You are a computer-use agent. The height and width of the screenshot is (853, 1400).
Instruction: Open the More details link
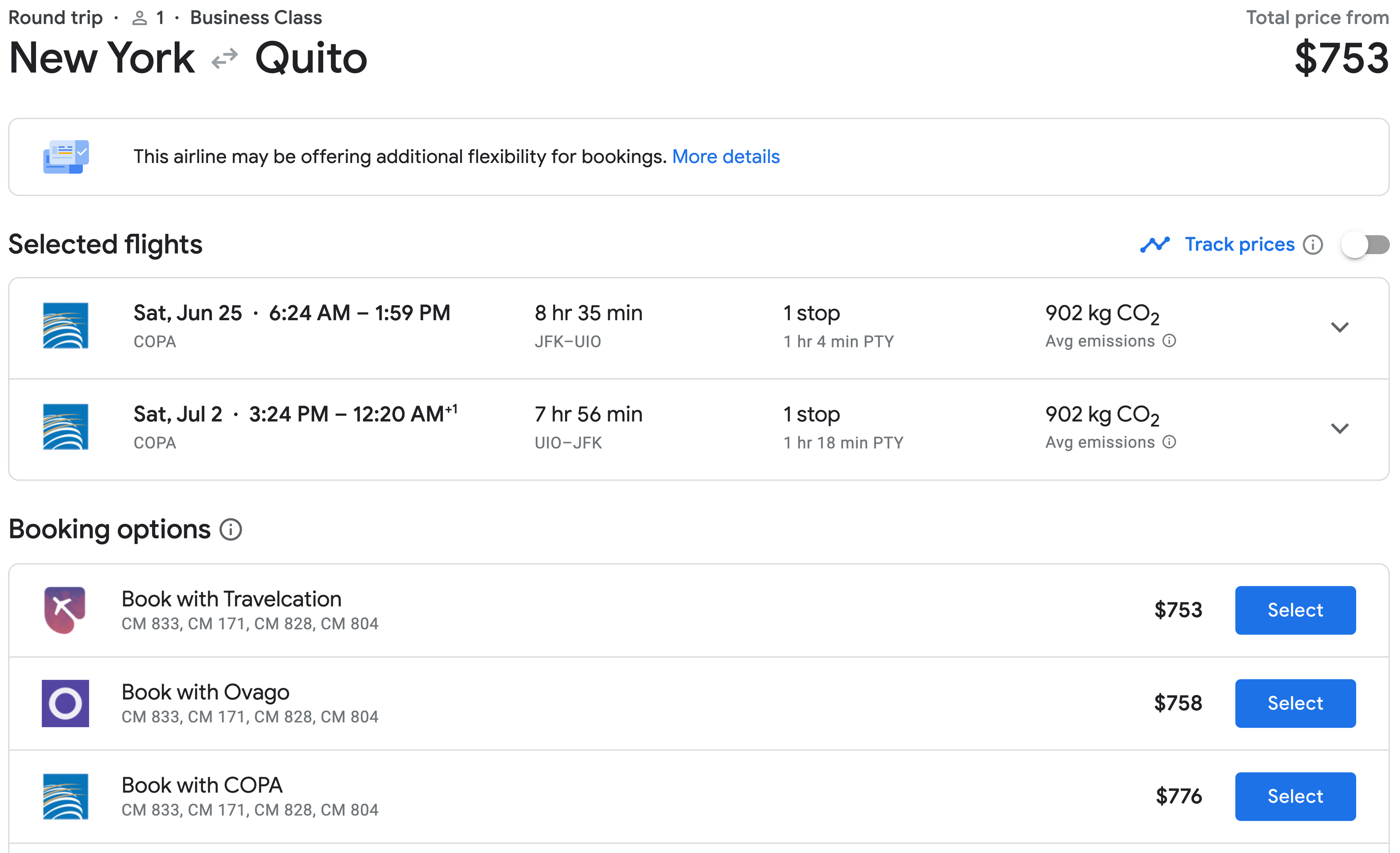(x=726, y=156)
